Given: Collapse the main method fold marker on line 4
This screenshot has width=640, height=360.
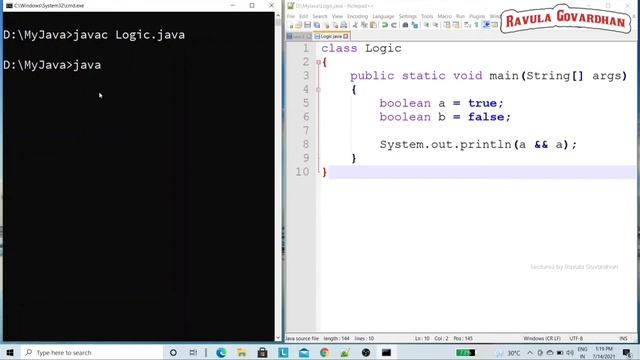Looking at the screenshot, I should click(318, 90).
